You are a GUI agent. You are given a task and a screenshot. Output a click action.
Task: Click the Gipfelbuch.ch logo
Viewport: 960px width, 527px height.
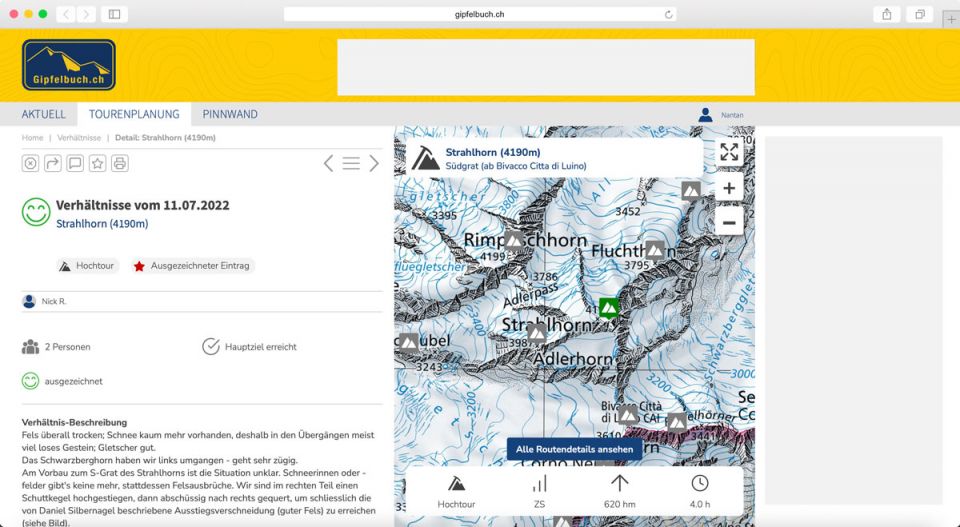[x=69, y=65]
